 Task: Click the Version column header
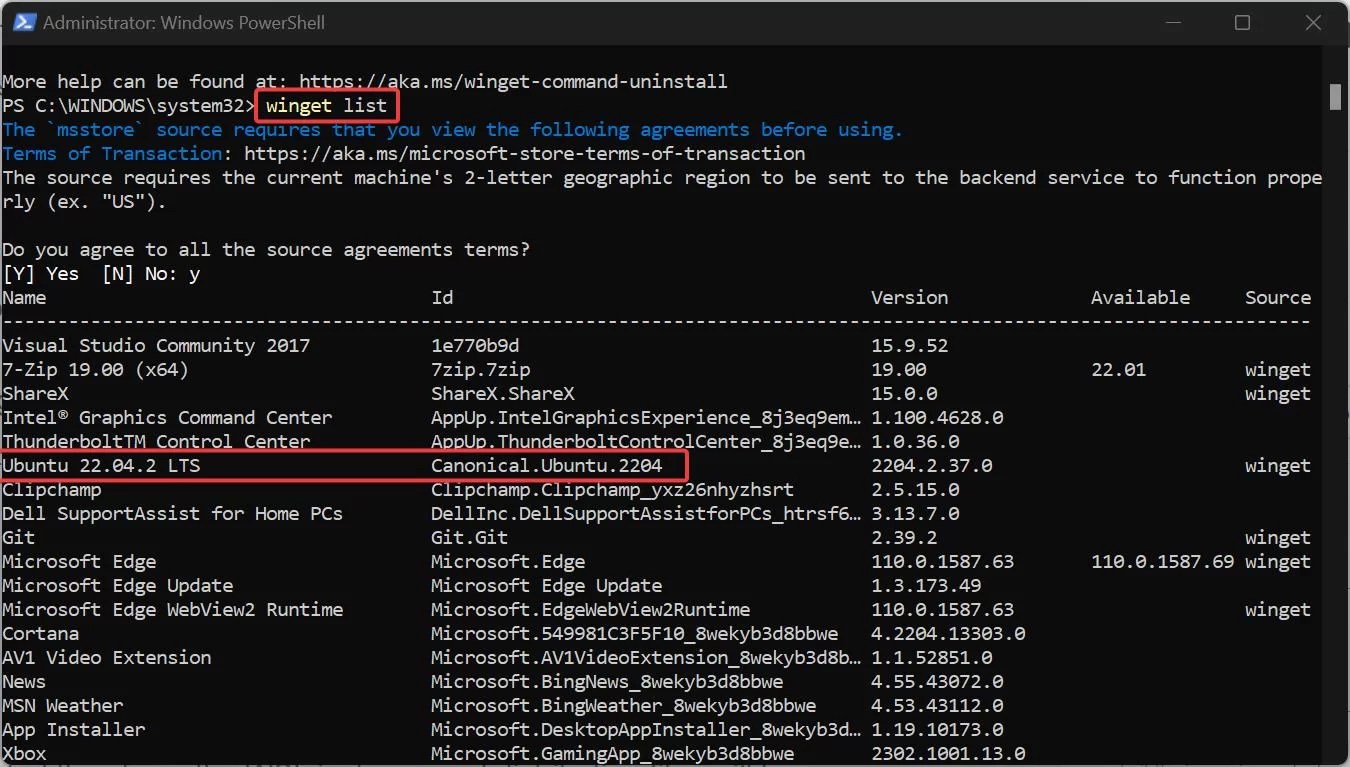[909, 297]
